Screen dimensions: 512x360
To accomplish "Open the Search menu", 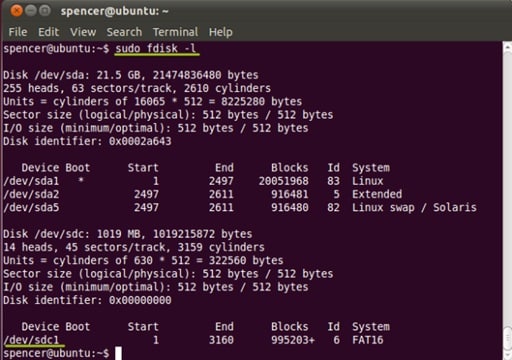I will [124, 32].
